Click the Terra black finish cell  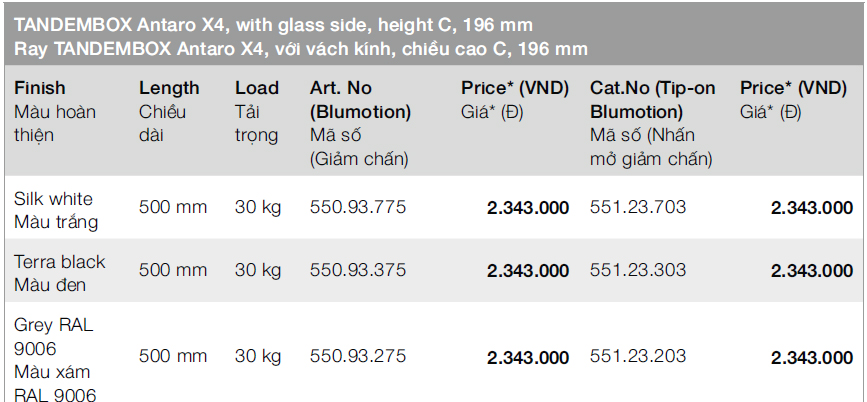pyautogui.click(x=59, y=273)
